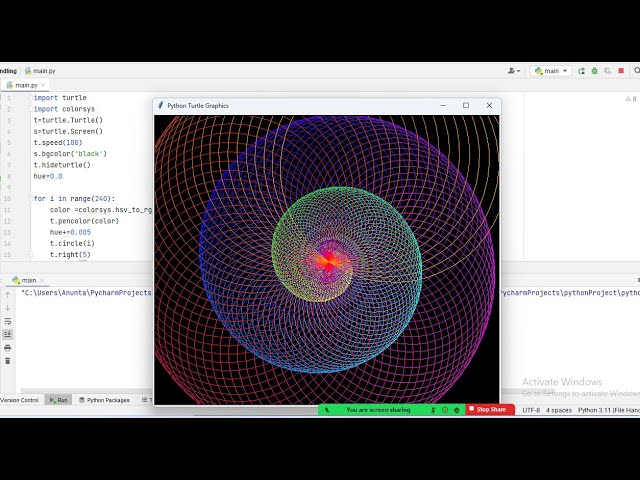Viewport: 640px width, 480px height.
Task: Click the console output path line
Action: click(87, 293)
